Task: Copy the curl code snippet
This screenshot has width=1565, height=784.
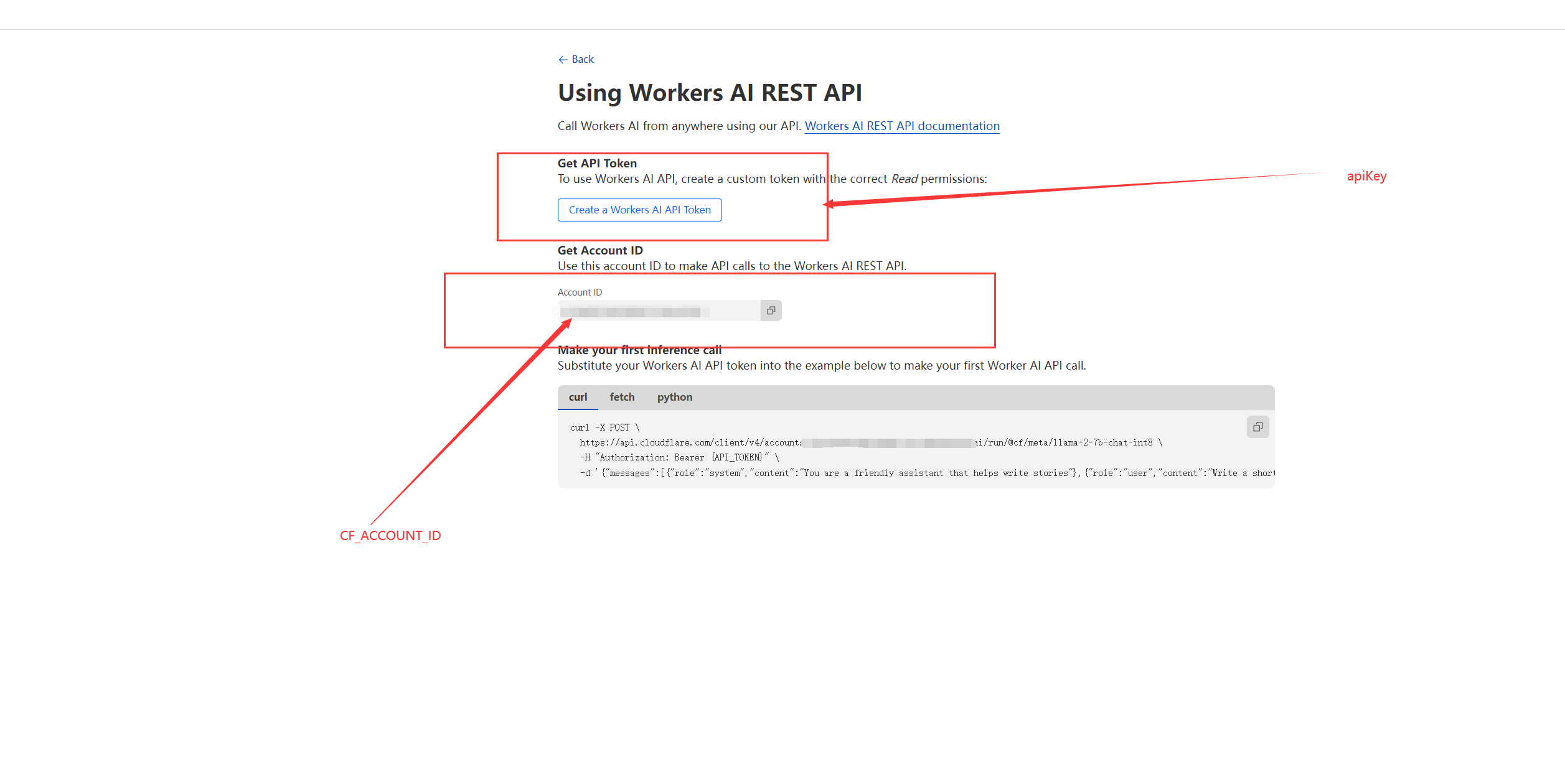Action: pos(1257,427)
